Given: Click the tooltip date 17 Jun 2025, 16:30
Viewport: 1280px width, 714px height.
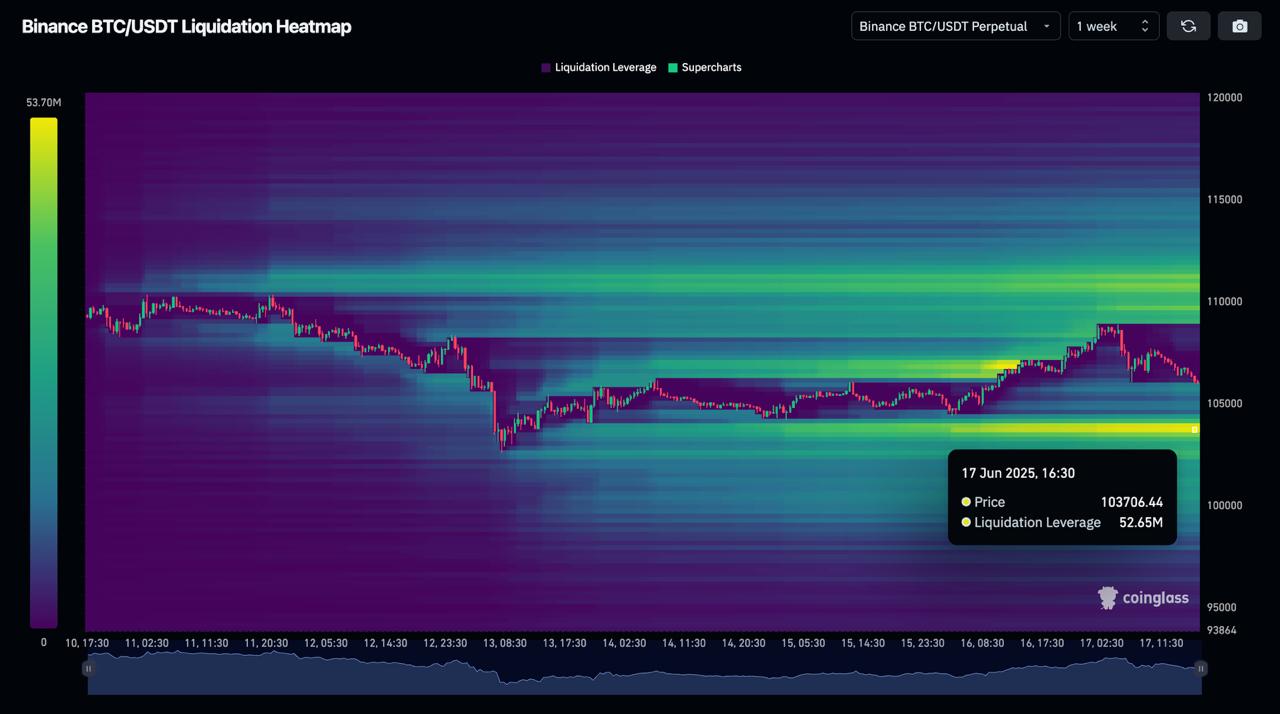Looking at the screenshot, I should [1018, 473].
